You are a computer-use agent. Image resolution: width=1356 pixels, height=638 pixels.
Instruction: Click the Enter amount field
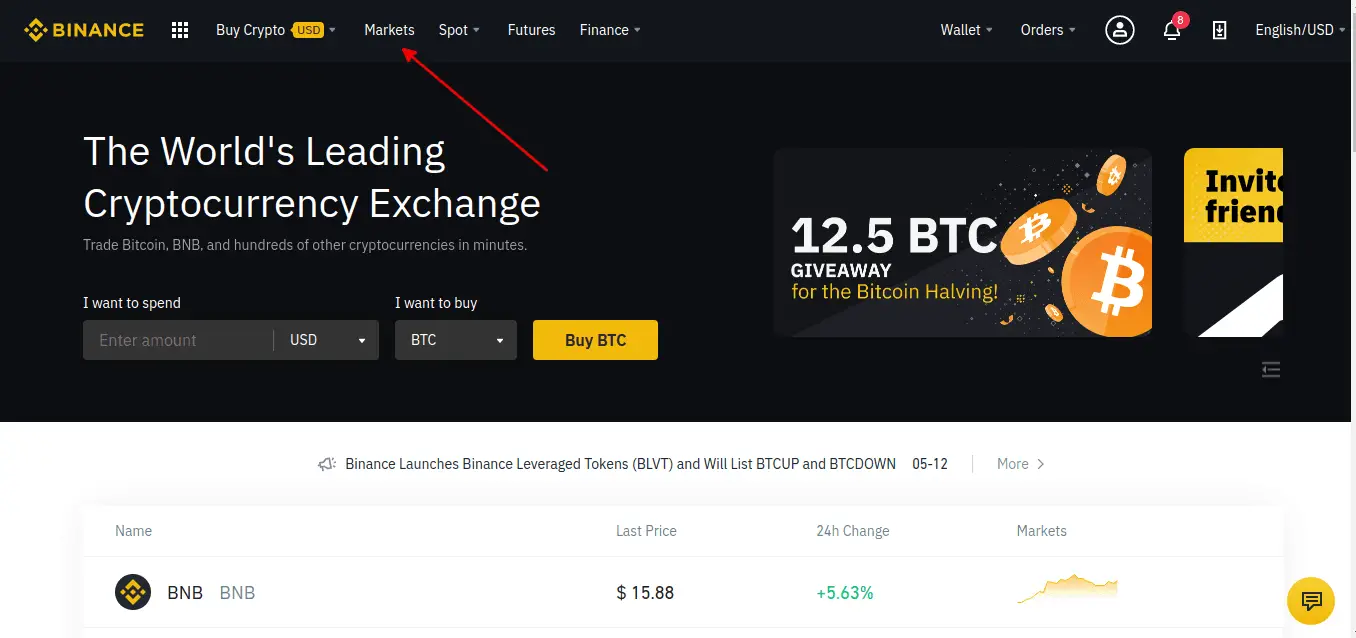point(178,340)
